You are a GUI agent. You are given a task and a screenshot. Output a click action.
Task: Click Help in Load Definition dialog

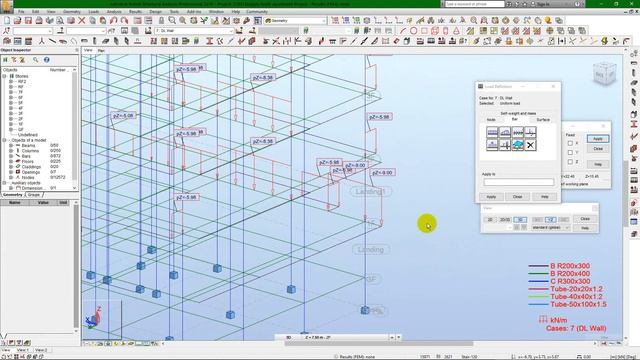[x=544, y=197]
